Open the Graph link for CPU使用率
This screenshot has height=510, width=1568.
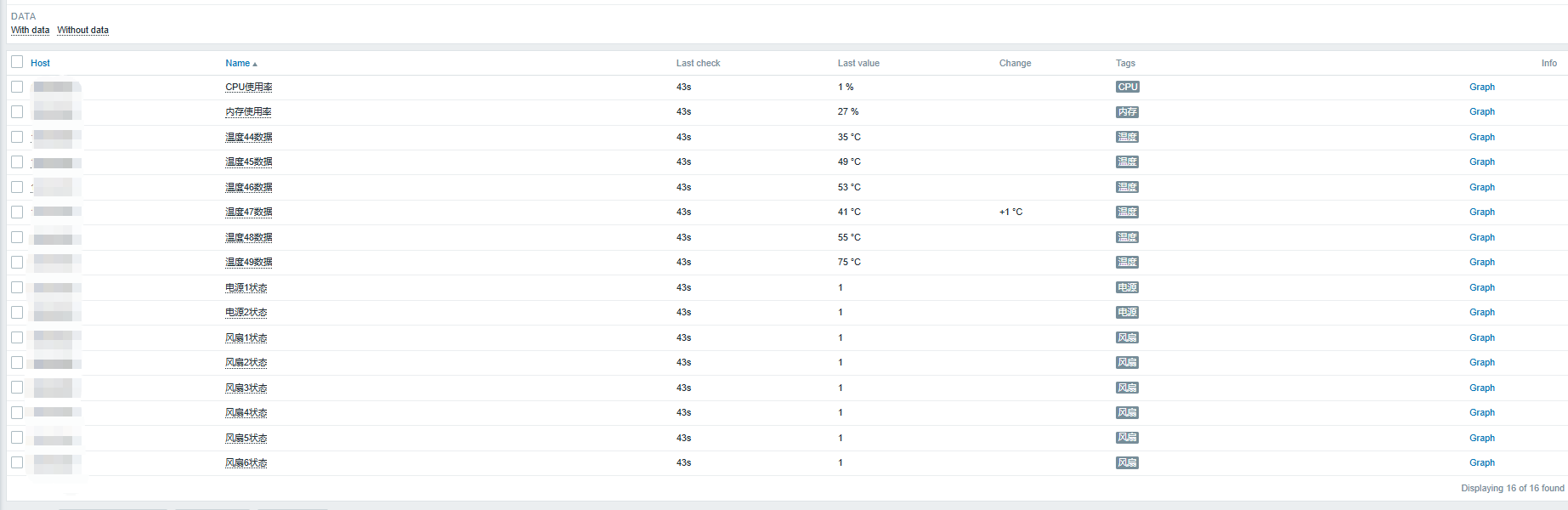(1481, 87)
